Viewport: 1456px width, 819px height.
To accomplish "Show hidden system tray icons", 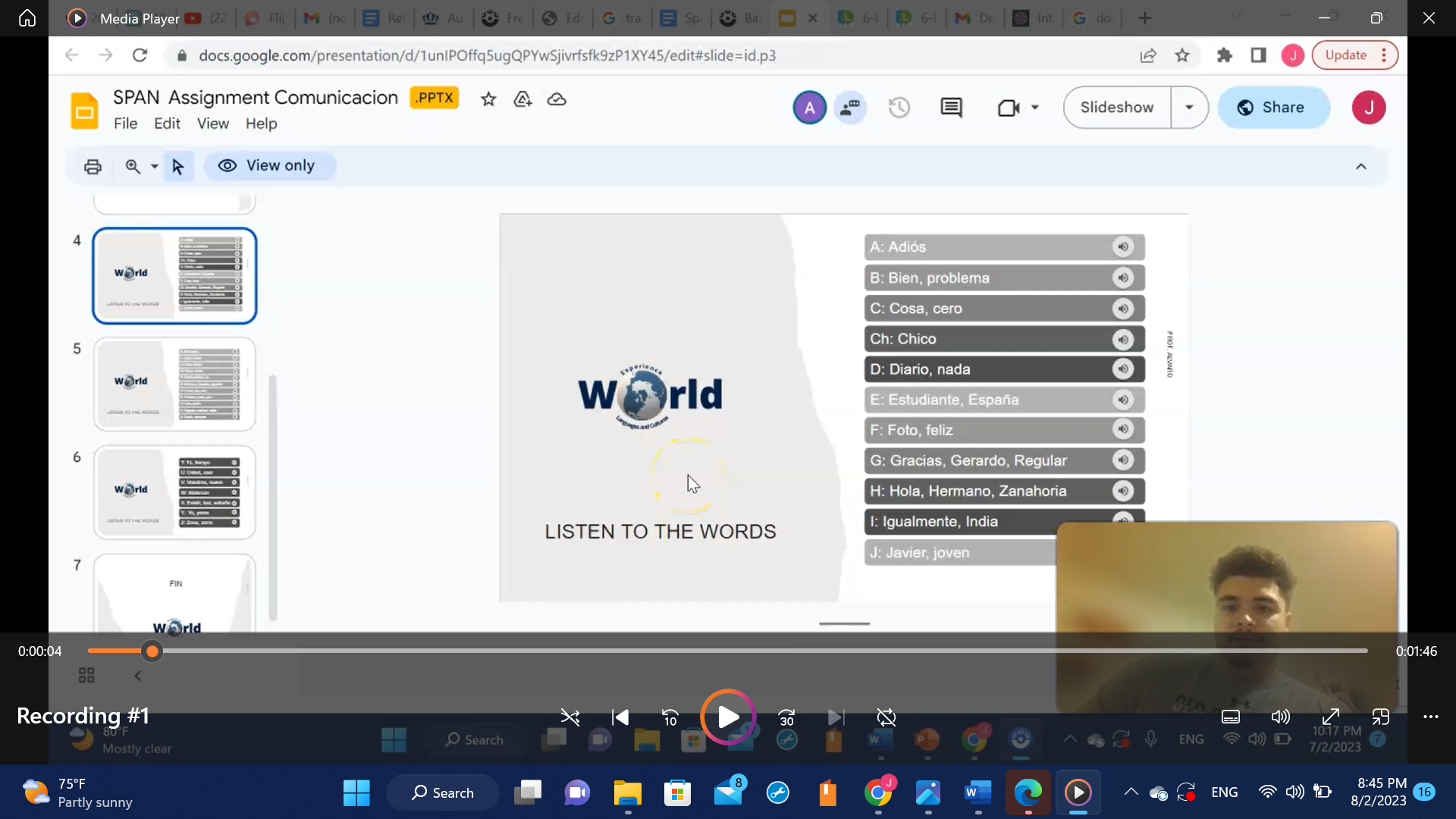I will [x=1131, y=792].
